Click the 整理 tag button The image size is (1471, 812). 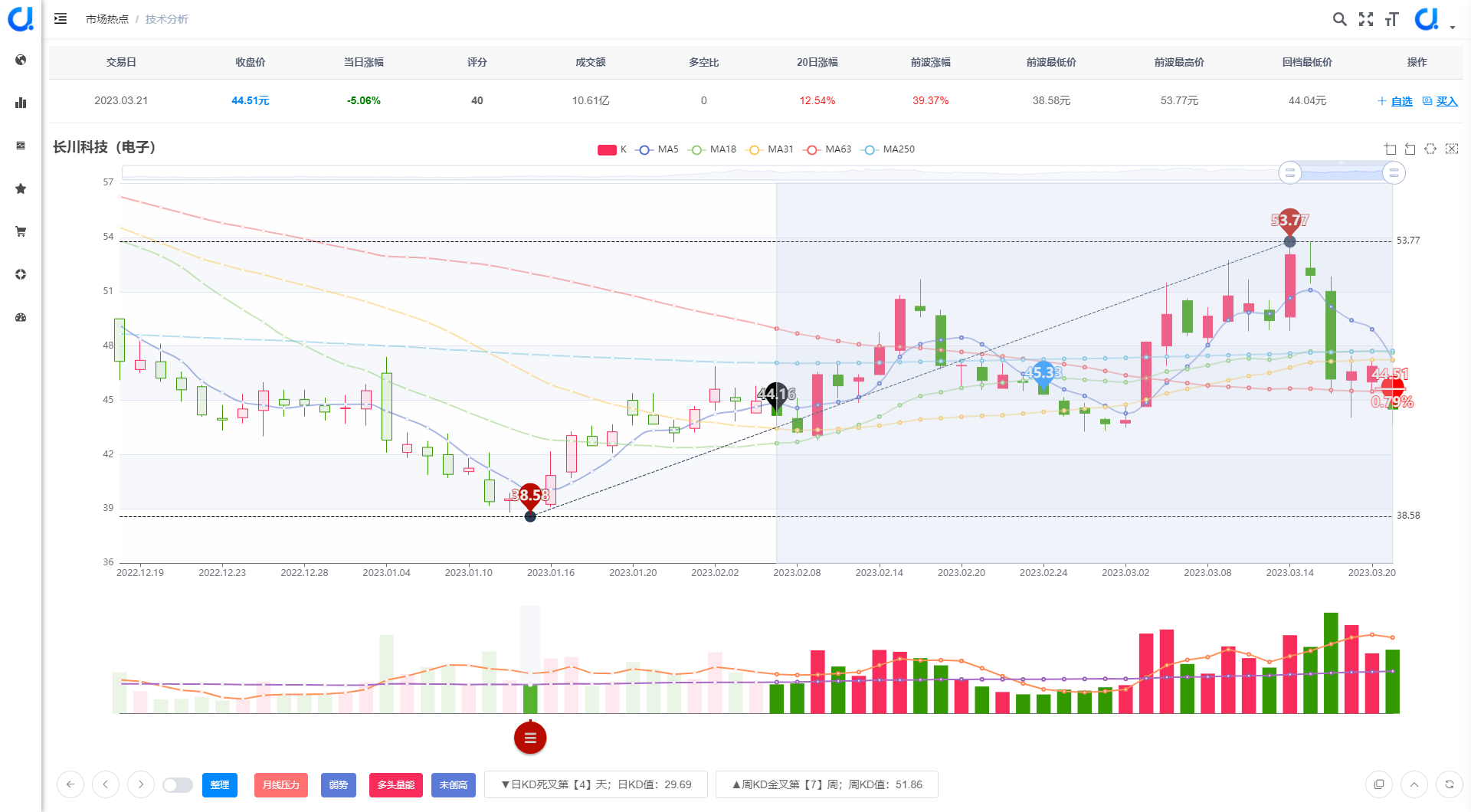(220, 785)
